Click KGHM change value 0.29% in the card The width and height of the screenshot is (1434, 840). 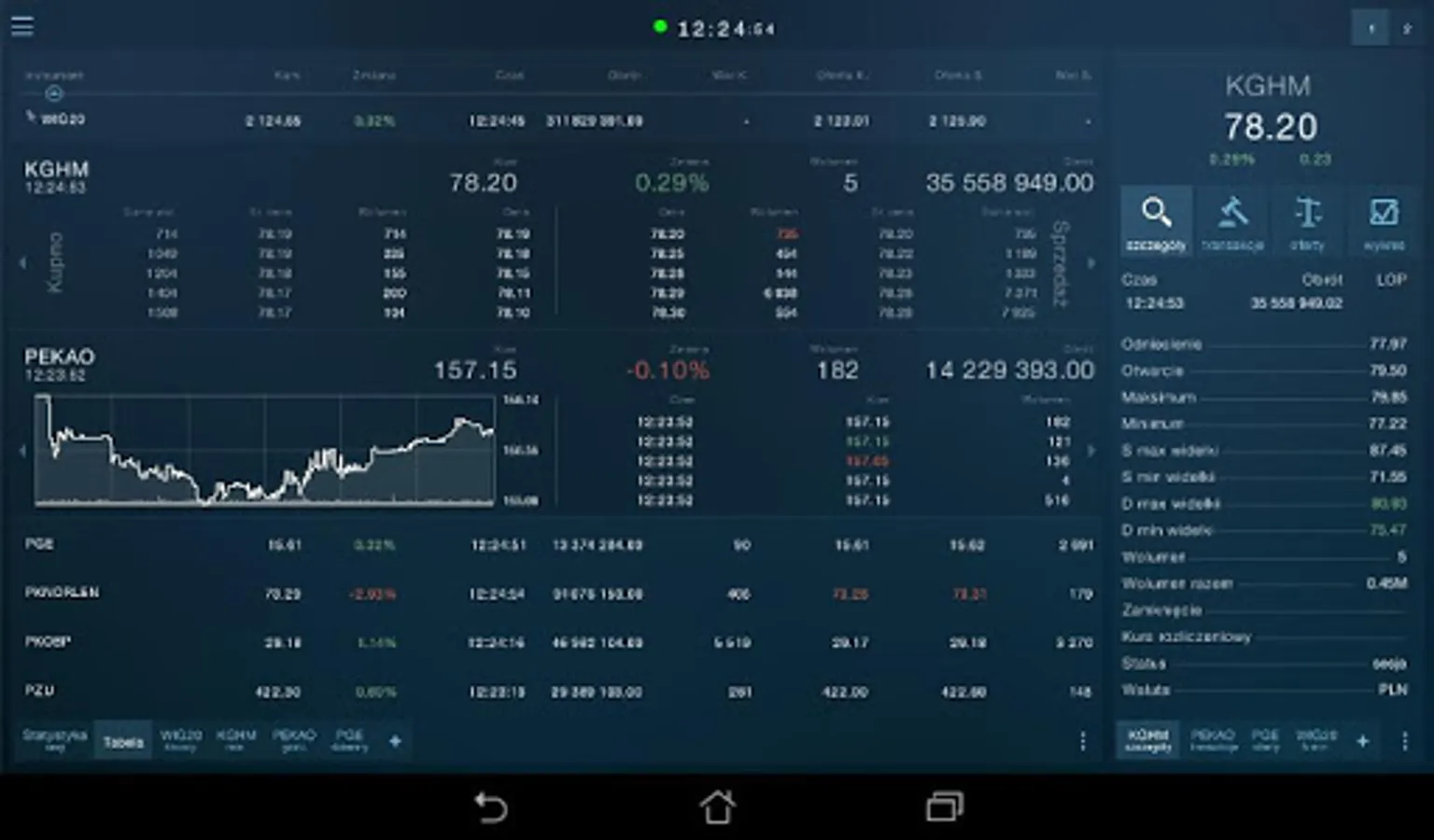(671, 183)
